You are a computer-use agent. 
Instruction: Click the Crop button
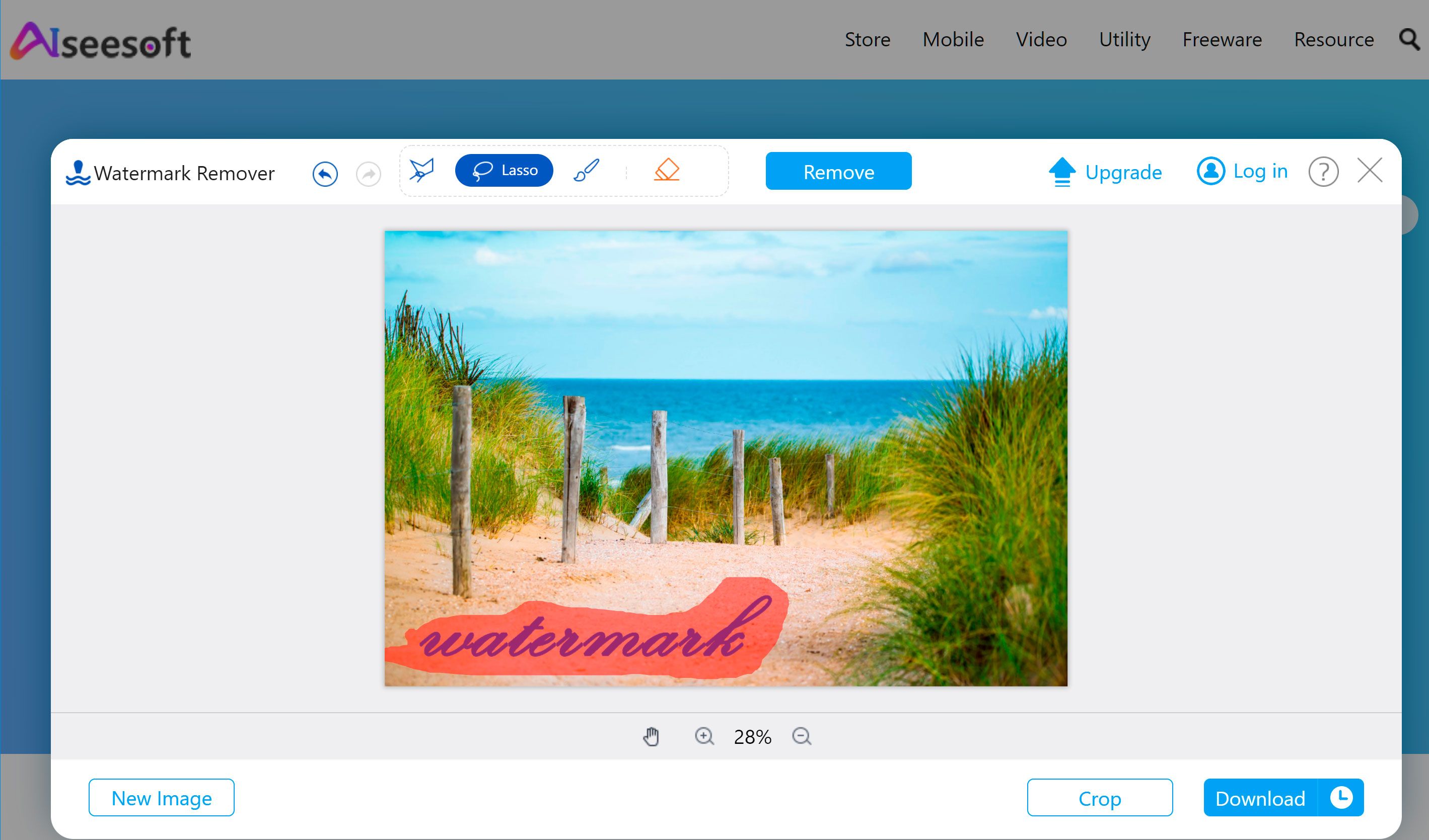coord(1099,797)
